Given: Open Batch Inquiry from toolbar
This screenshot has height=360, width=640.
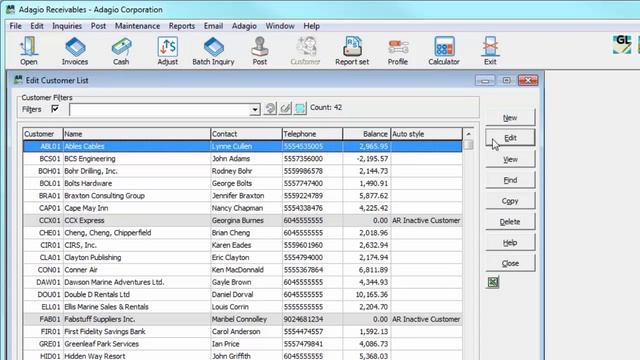Looking at the screenshot, I should [213, 51].
